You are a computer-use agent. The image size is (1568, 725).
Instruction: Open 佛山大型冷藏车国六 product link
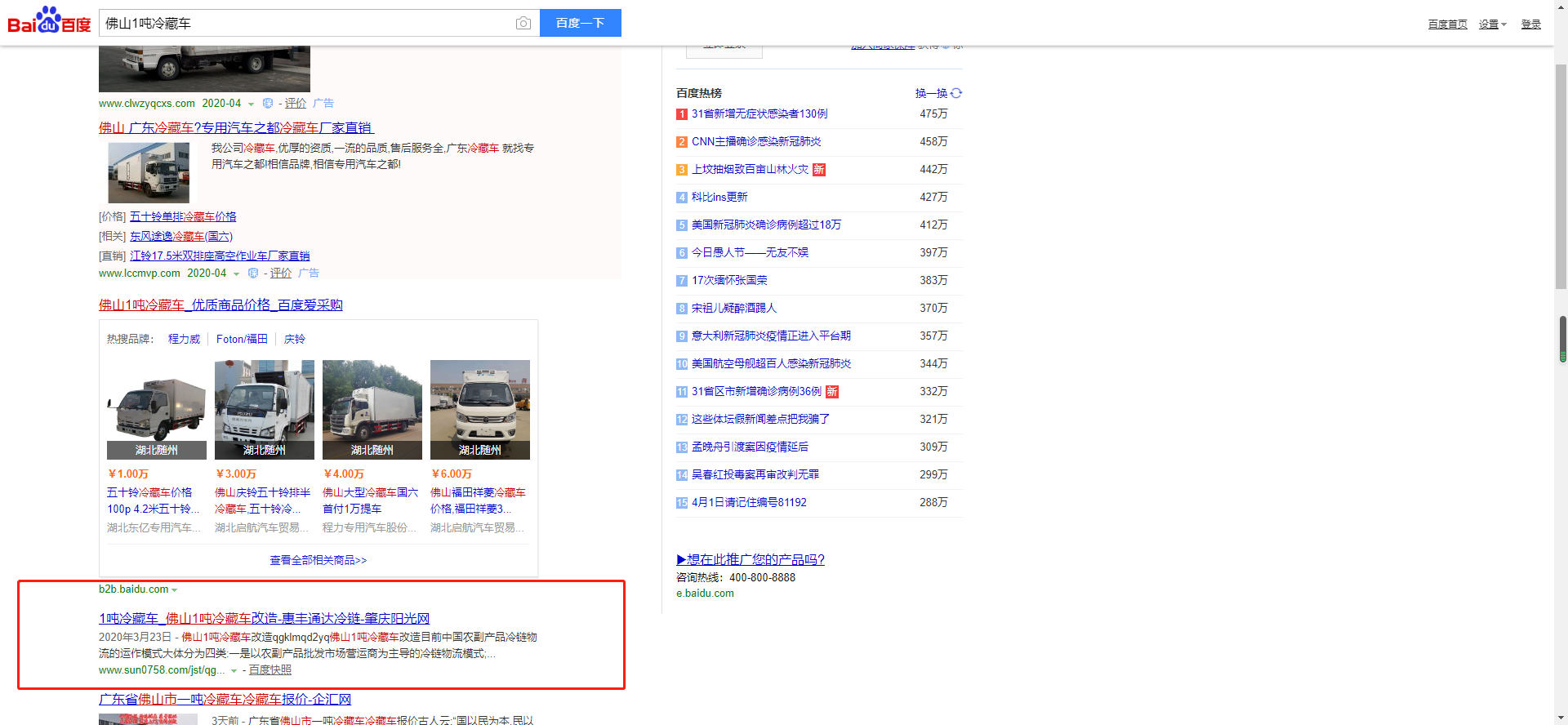pos(370,500)
